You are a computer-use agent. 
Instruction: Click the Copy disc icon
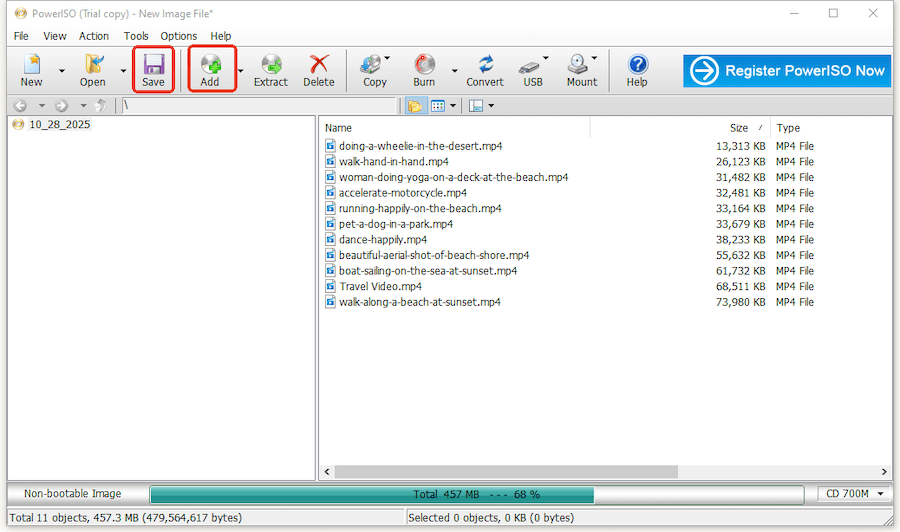click(371, 64)
